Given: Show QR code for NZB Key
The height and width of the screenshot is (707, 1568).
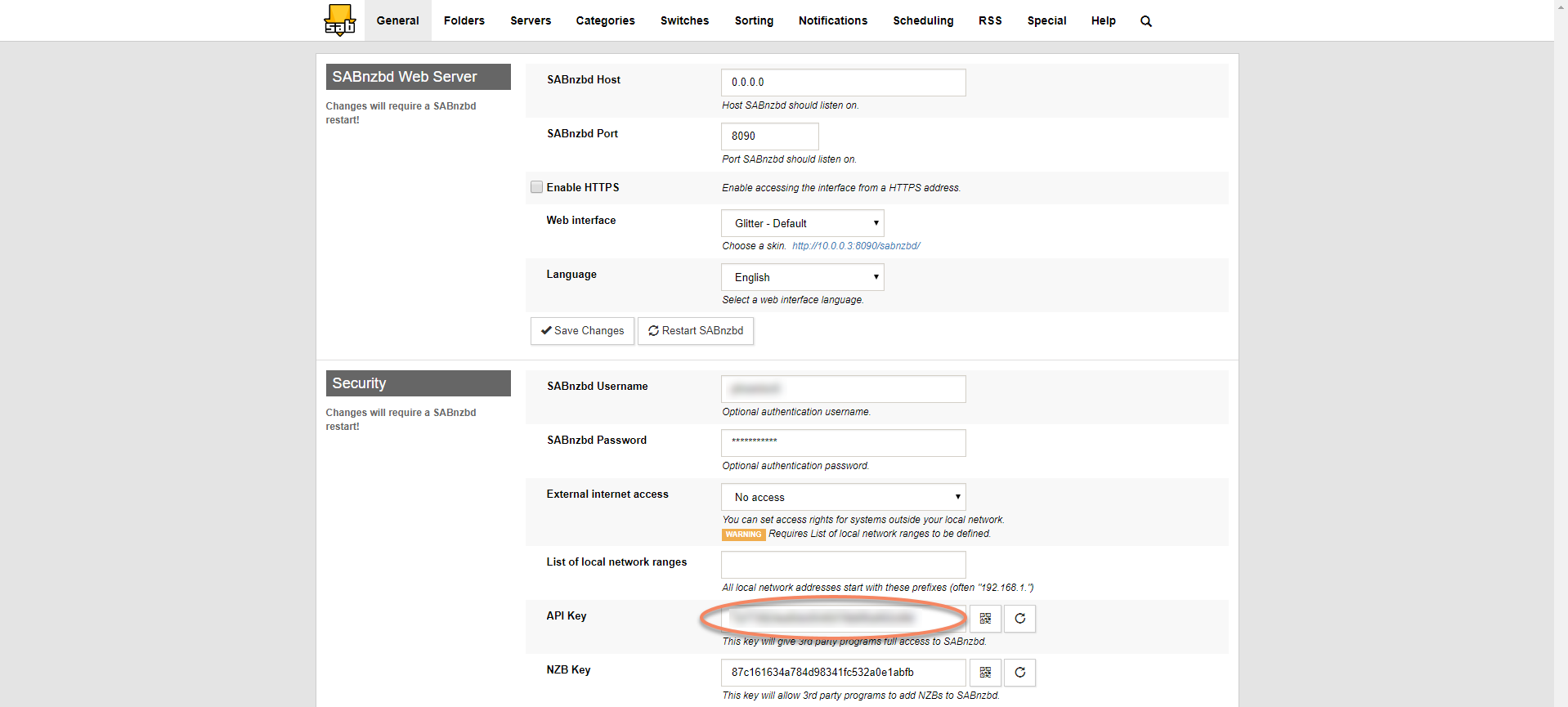Looking at the screenshot, I should coord(985,673).
